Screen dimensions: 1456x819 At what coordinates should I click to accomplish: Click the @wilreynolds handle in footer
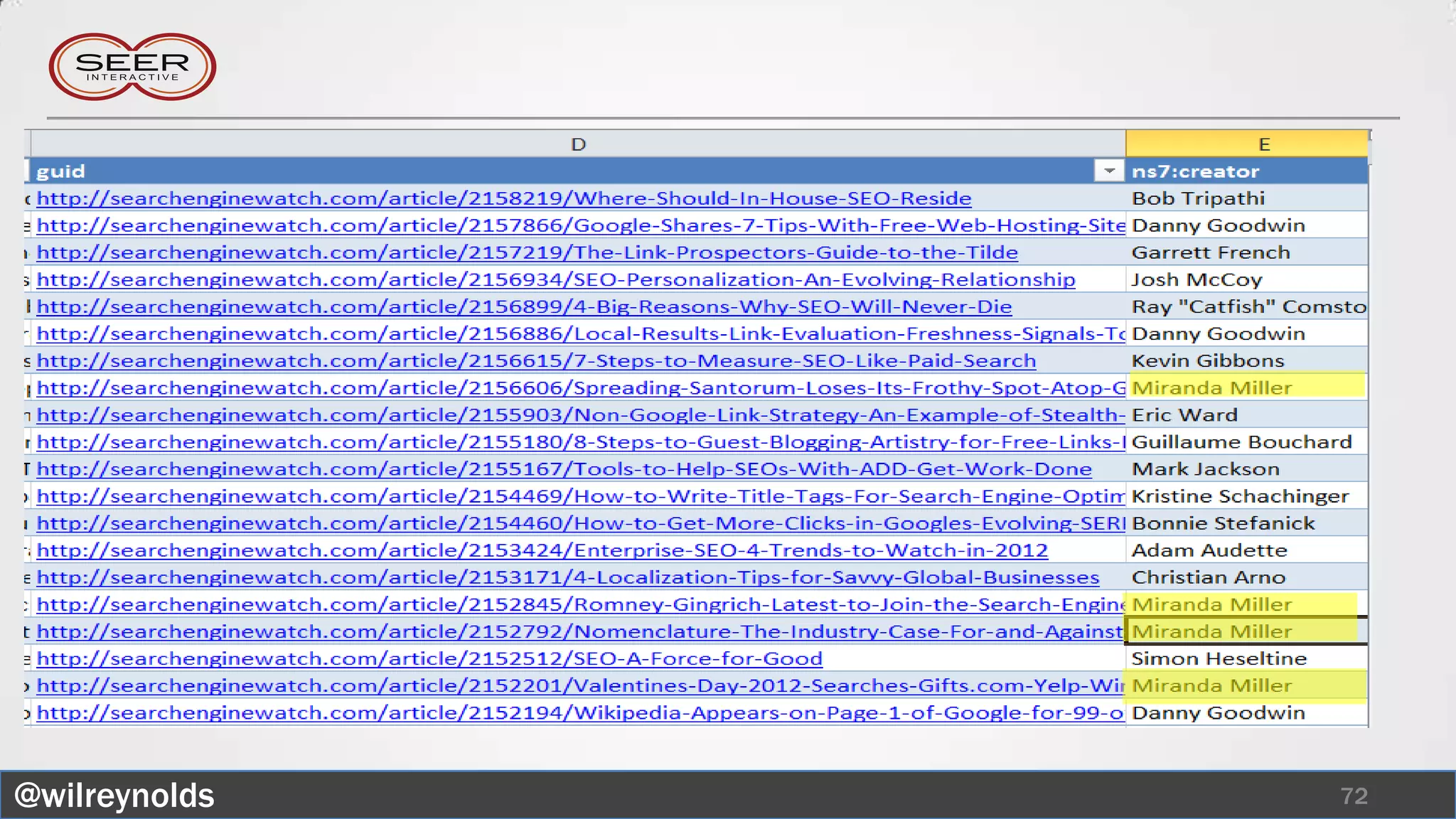(114, 795)
